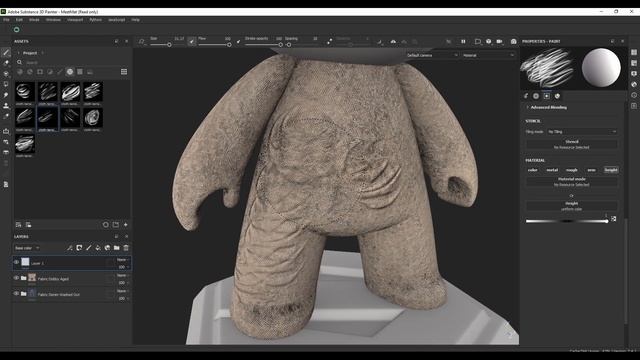Toggle the rough material channel
This screenshot has width=640, height=360.
point(572,170)
